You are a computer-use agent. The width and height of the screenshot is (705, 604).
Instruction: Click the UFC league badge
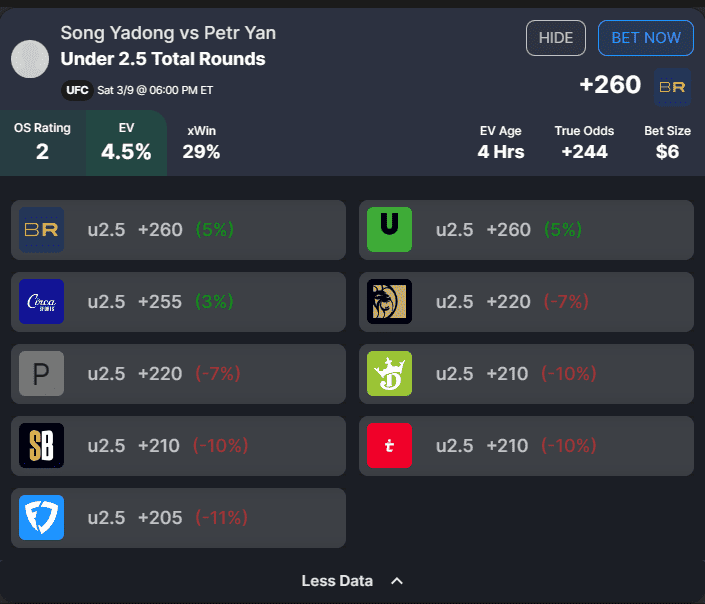tap(77, 90)
